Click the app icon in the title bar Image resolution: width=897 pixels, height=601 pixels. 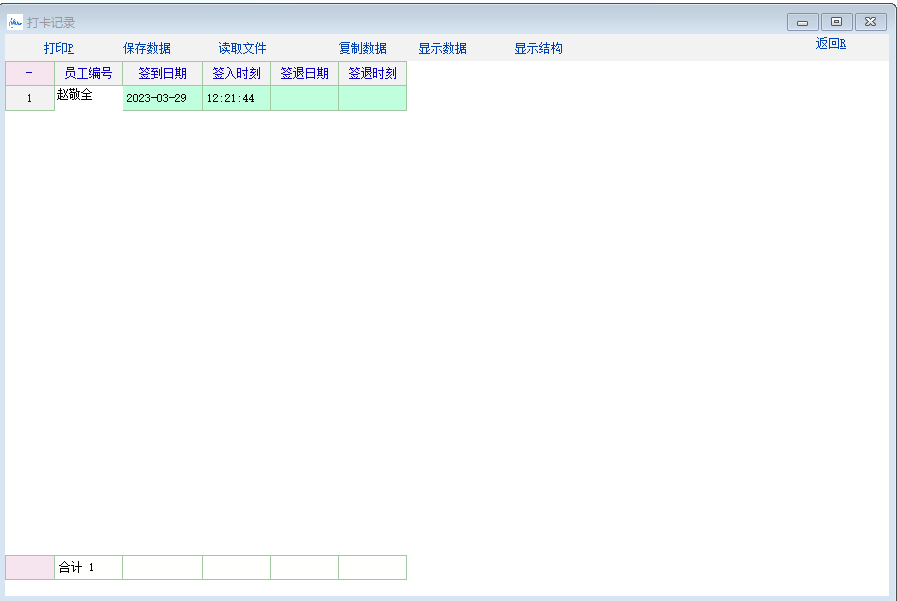[15, 22]
